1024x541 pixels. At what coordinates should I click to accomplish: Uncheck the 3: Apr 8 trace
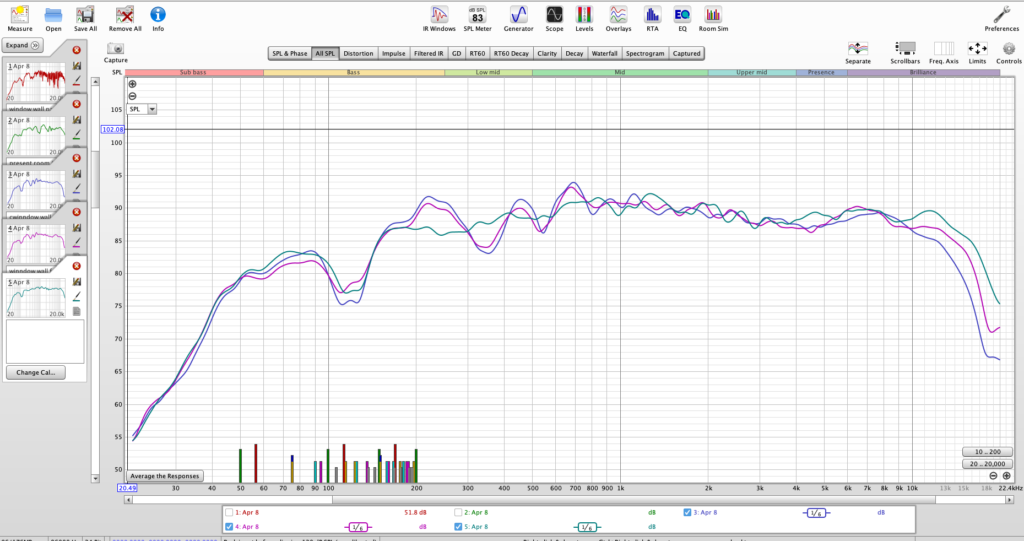687,512
